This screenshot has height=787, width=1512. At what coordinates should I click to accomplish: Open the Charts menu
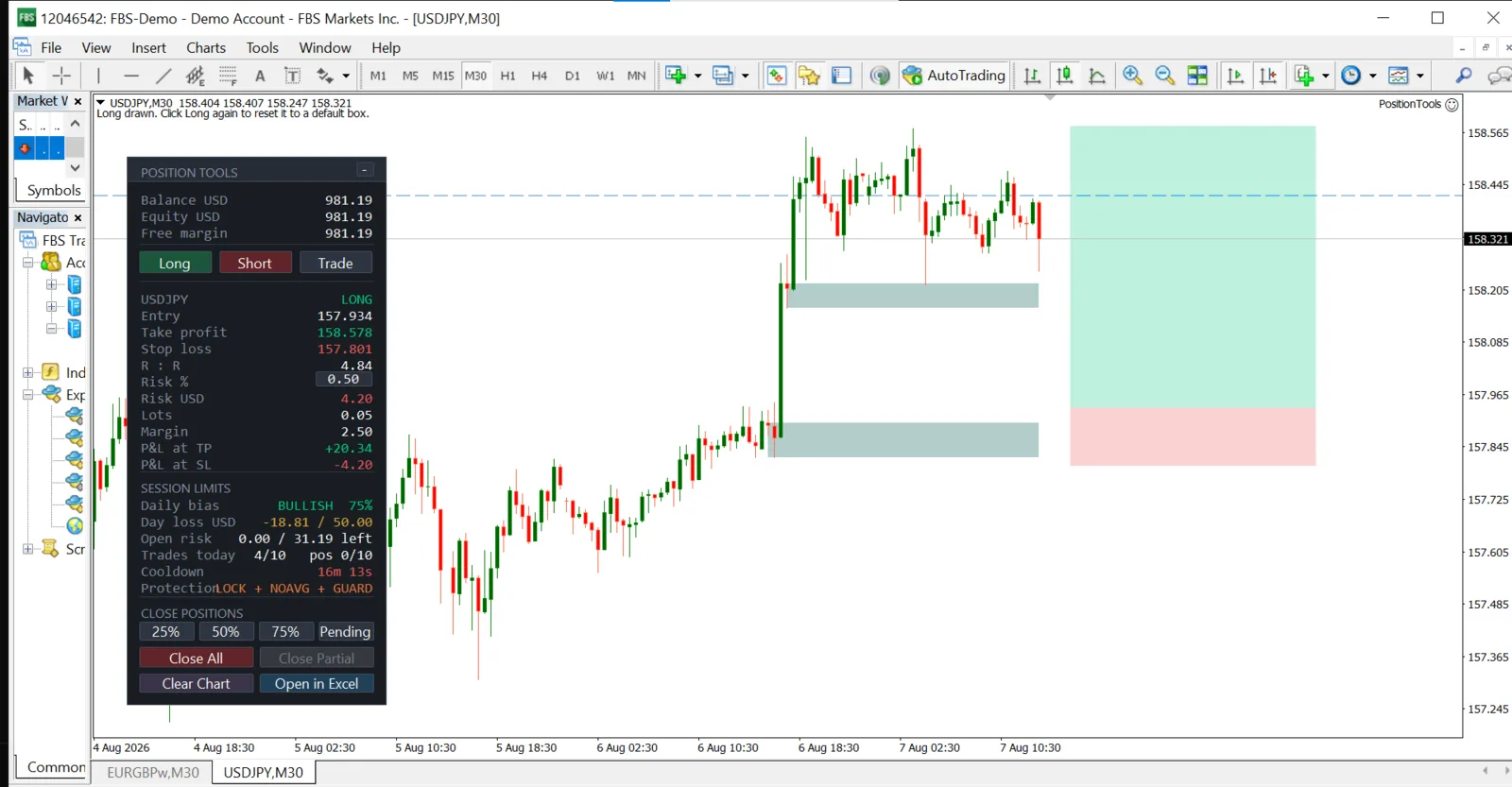click(x=206, y=47)
